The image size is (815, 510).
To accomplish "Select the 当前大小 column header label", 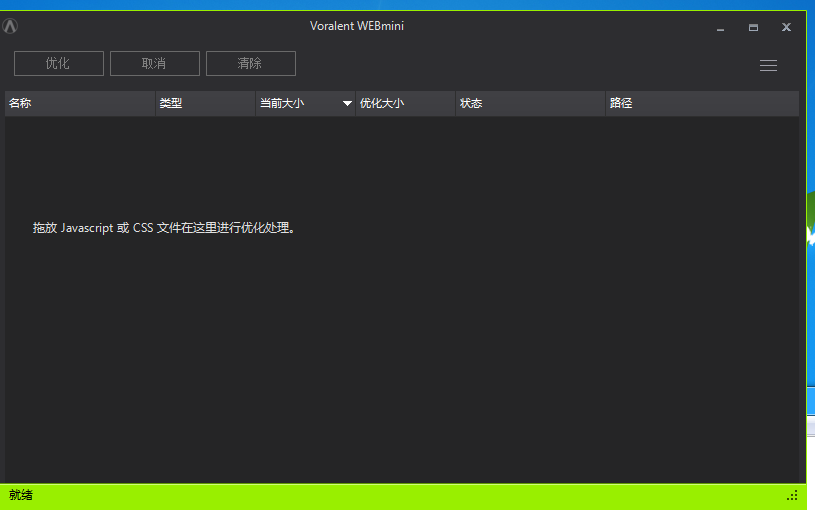I will coord(282,103).
